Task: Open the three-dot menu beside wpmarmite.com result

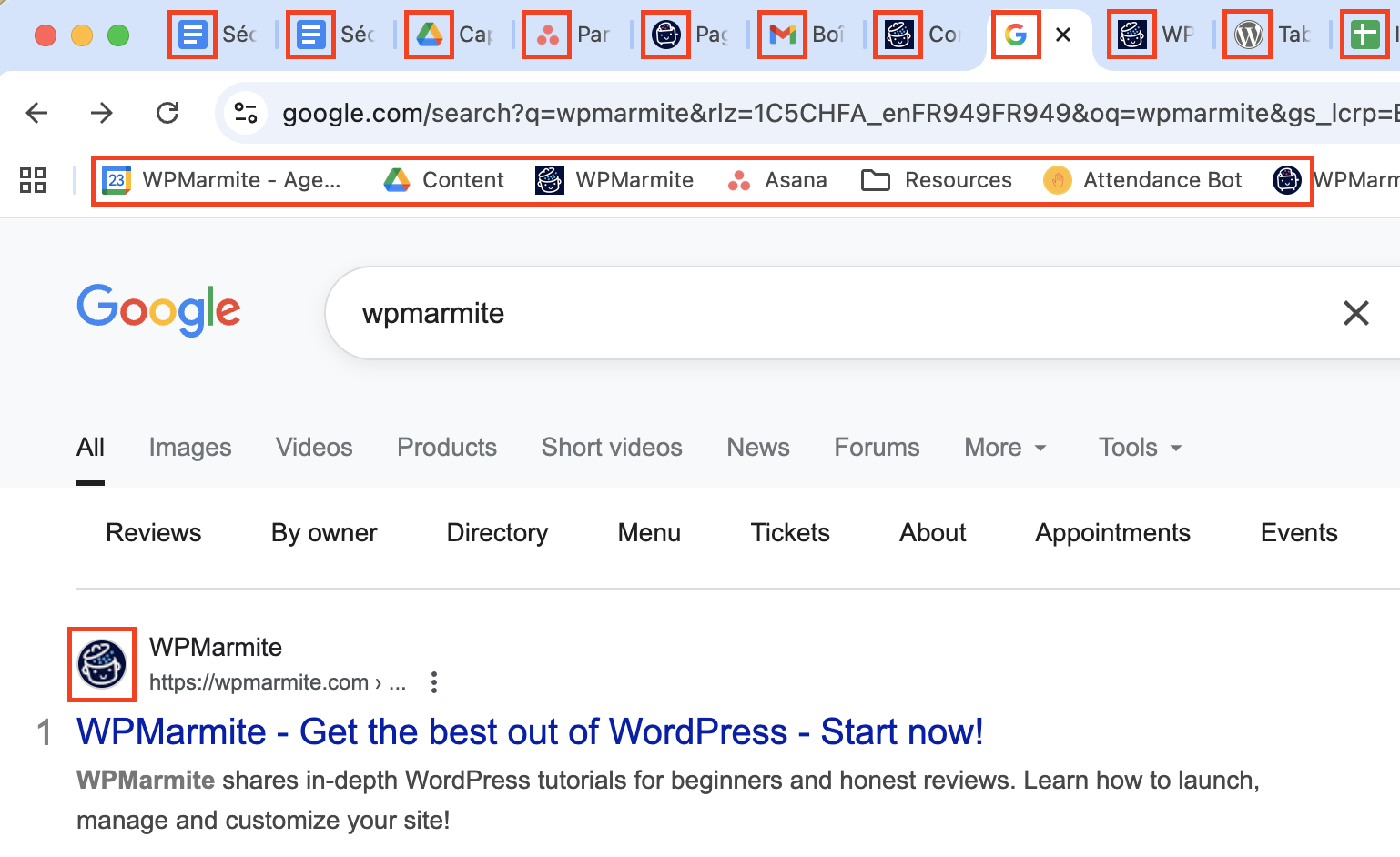Action: pyautogui.click(x=434, y=682)
